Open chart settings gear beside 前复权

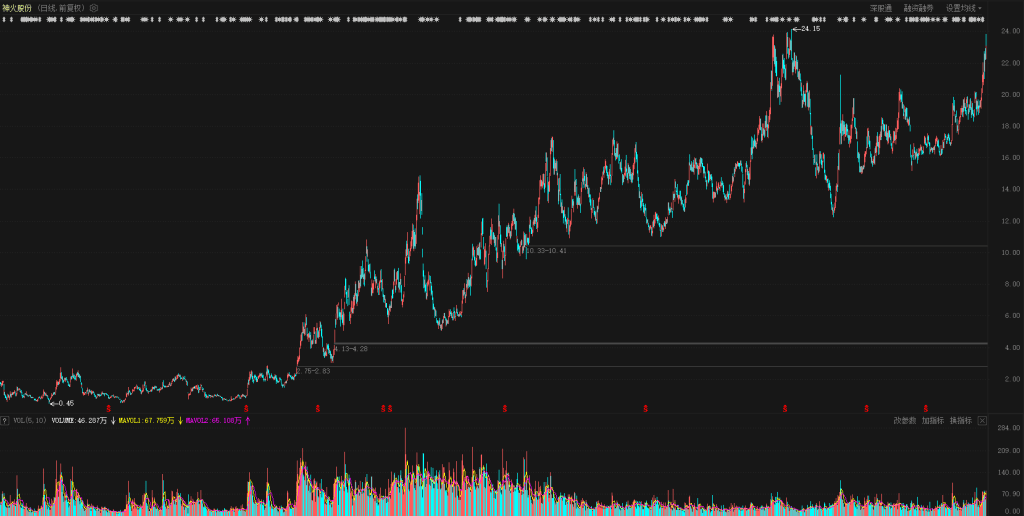click(x=94, y=8)
